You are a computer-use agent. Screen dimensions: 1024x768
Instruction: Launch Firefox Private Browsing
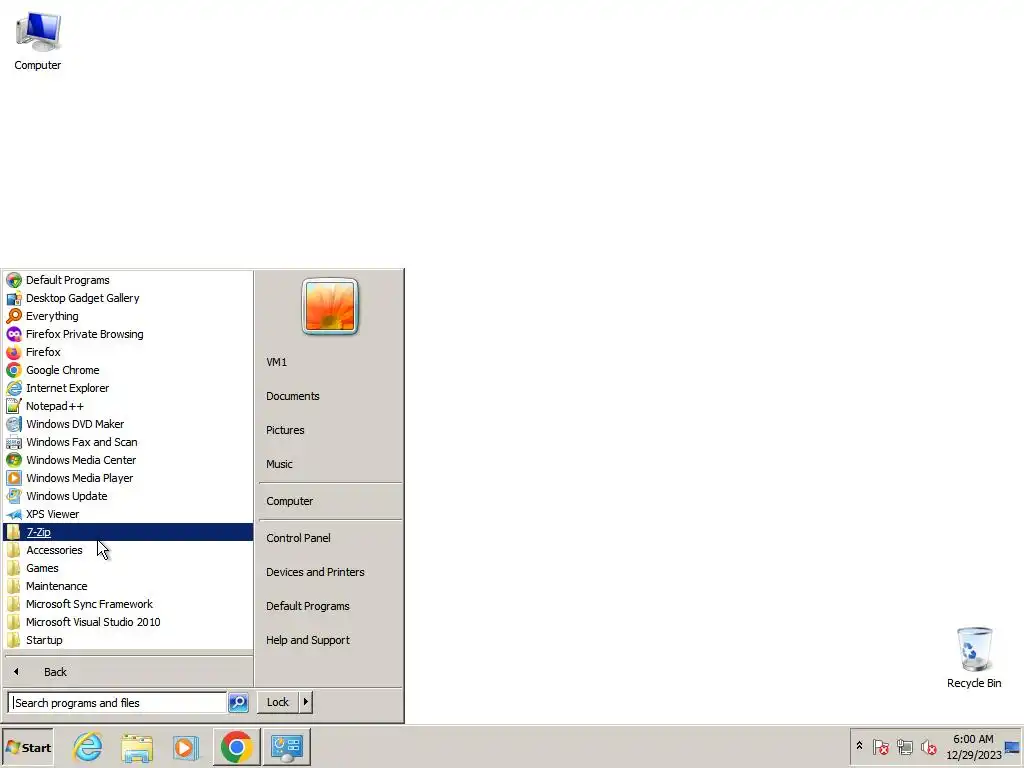[x=128, y=334]
